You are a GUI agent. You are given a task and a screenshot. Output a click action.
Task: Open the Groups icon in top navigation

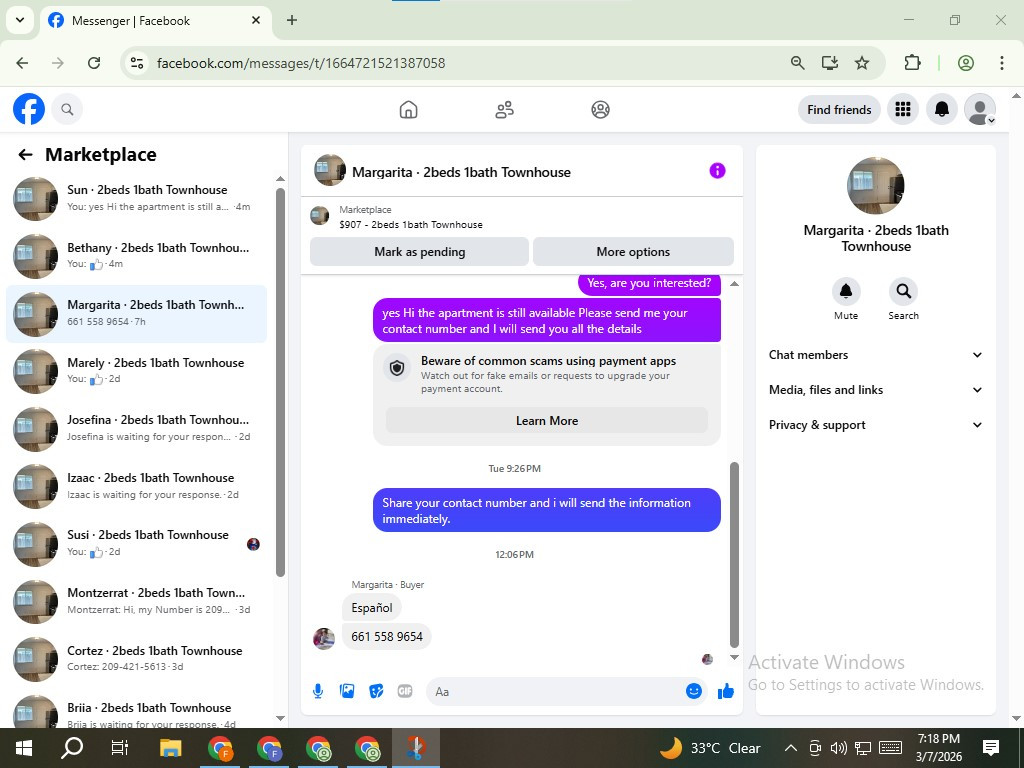tap(600, 110)
